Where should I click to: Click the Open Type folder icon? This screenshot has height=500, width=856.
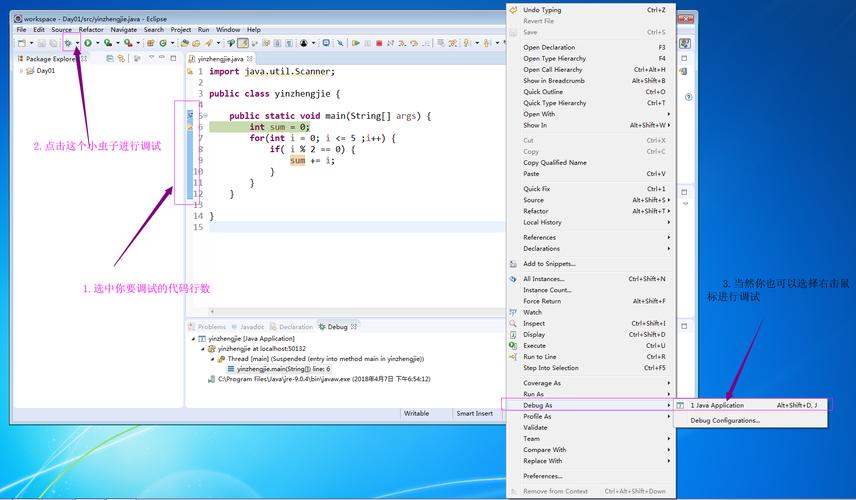(x=185, y=43)
